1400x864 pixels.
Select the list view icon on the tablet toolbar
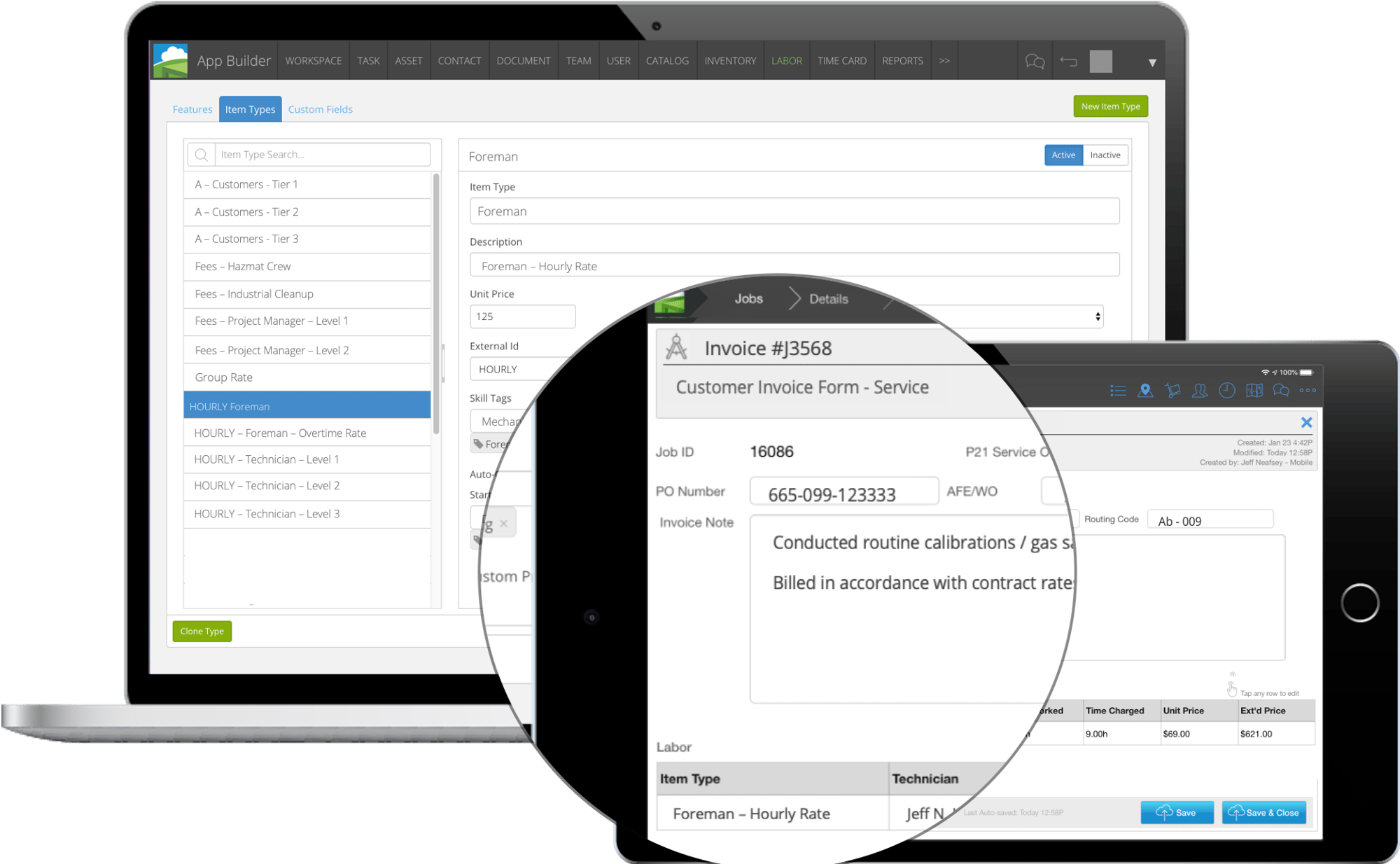pos(1119,391)
